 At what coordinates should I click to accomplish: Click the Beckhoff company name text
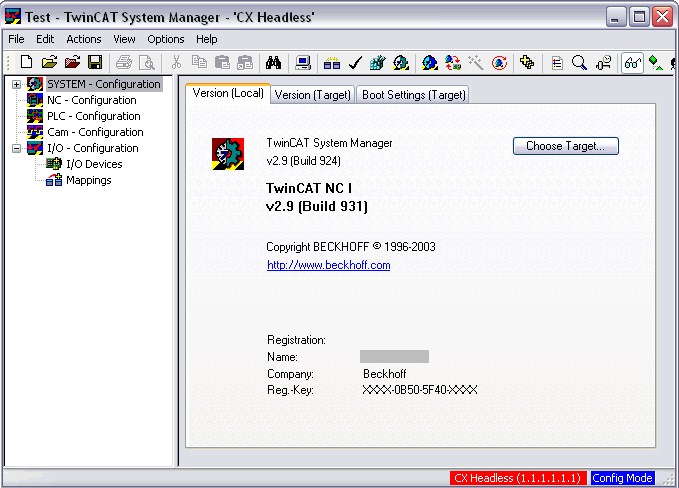pyautogui.click(x=385, y=374)
